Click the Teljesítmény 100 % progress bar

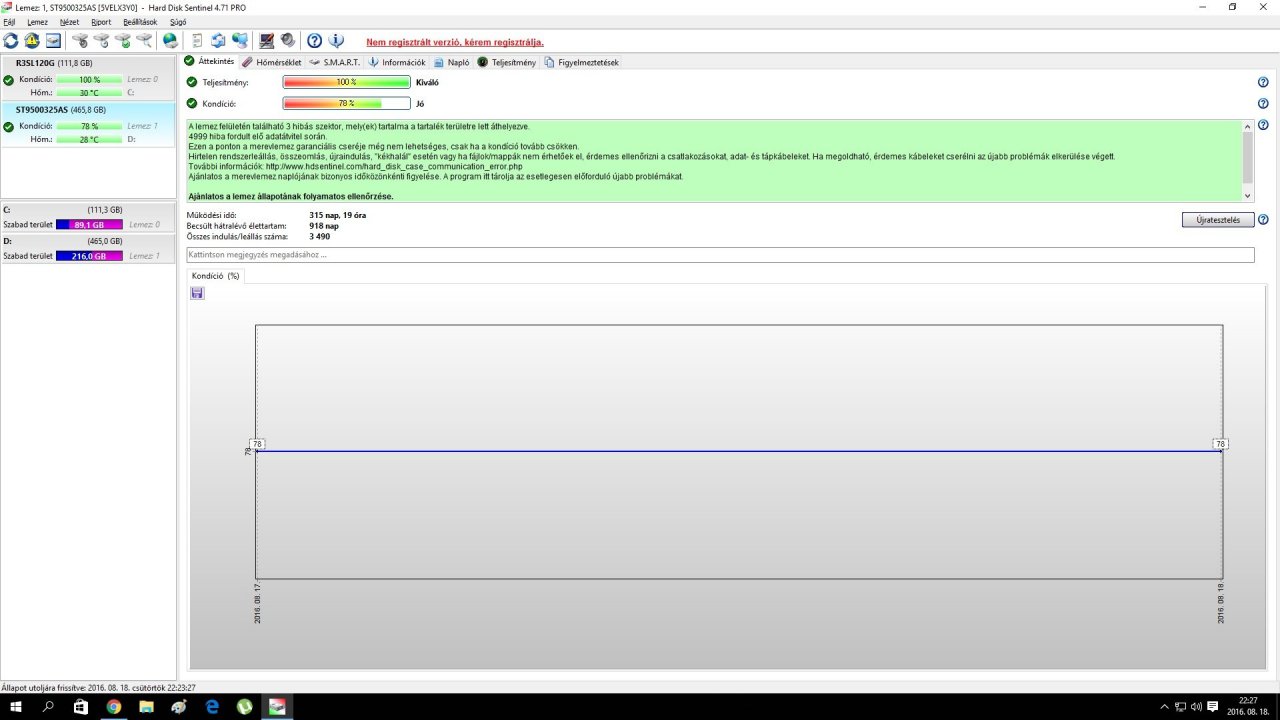347,82
